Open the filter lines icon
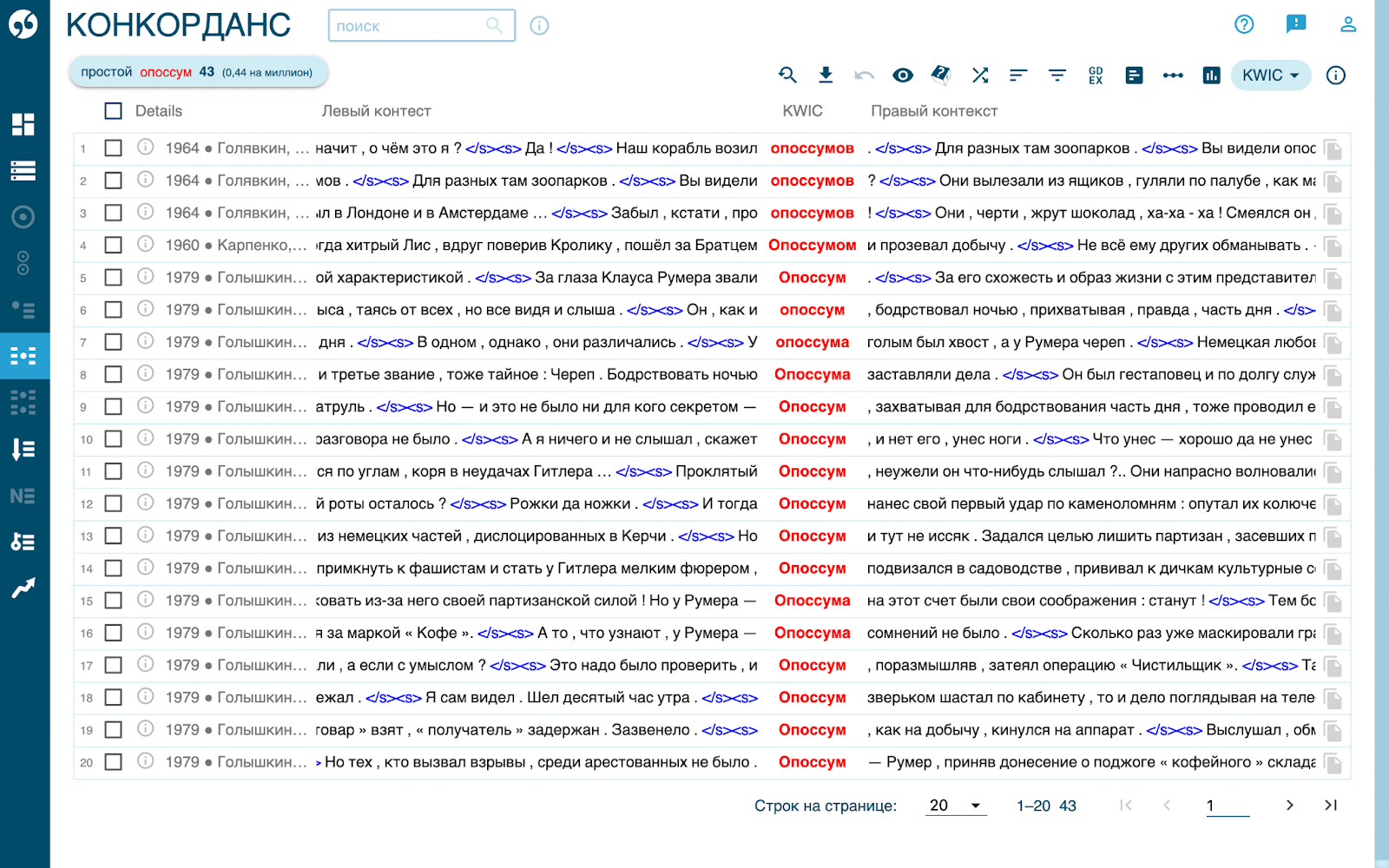The image size is (1389, 868). (1057, 76)
